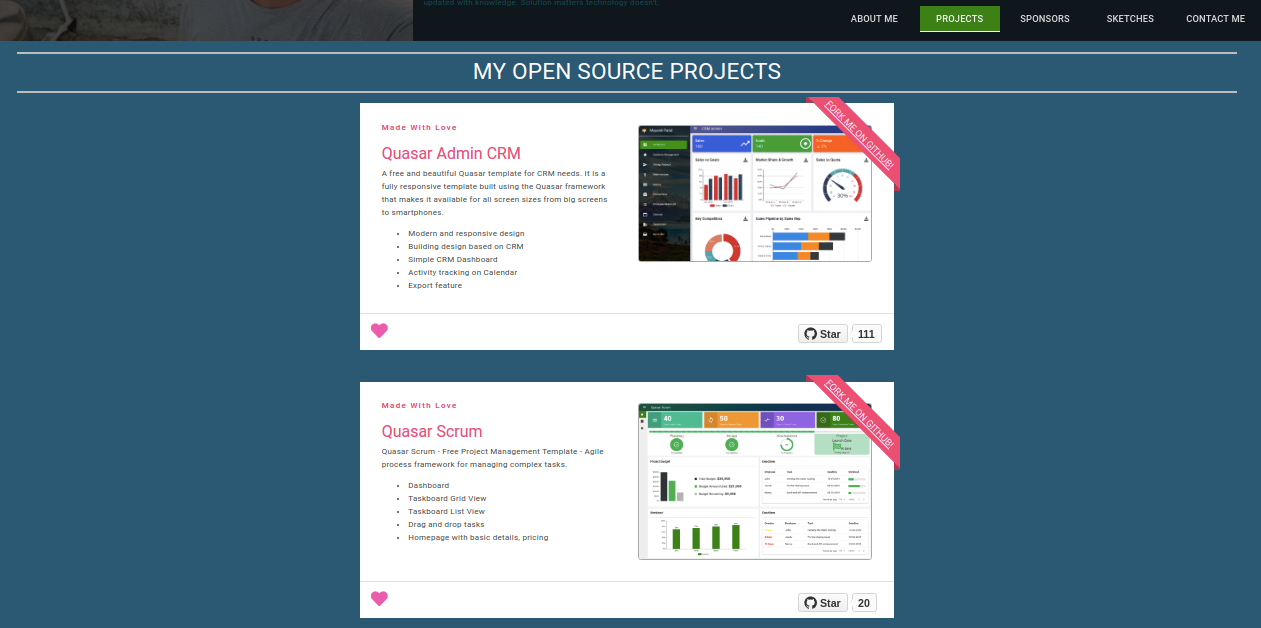Open the Quasar Scrum dashboard screenshot
1261x628 pixels.
(x=755, y=481)
